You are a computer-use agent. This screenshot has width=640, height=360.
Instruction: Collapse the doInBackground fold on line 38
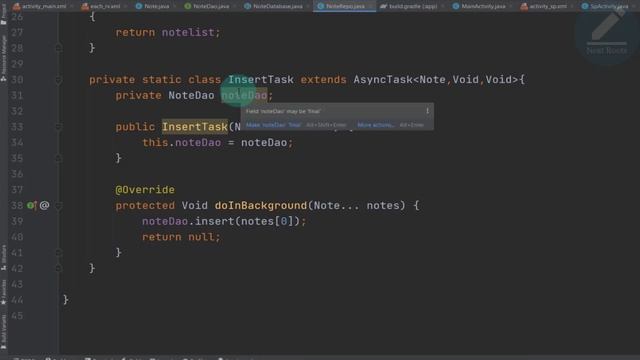58,206
